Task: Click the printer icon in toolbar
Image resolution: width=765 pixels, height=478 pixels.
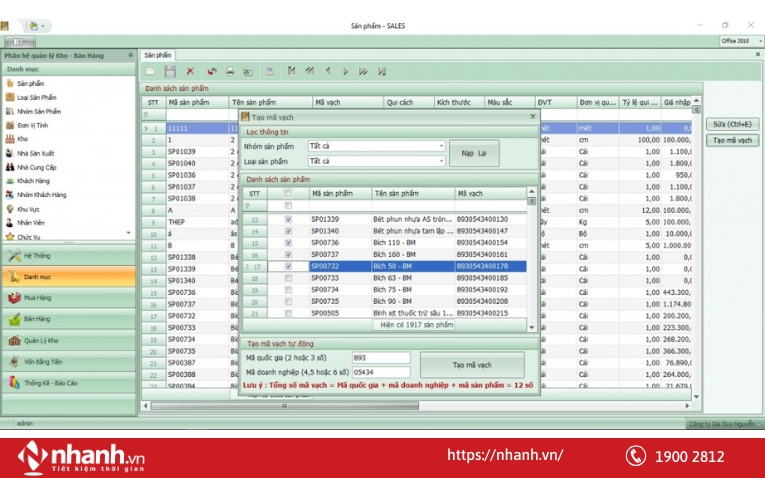Action: tap(230, 71)
